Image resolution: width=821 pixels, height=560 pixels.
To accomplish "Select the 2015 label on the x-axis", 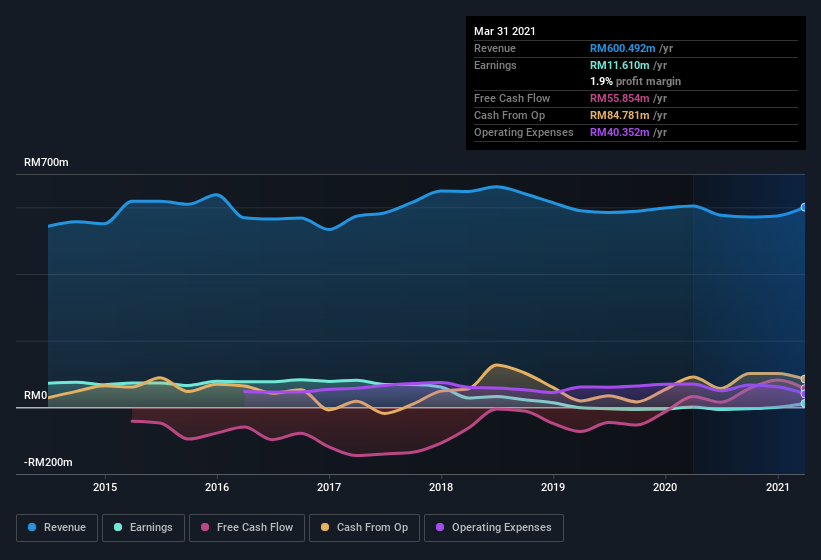I will point(105,487).
